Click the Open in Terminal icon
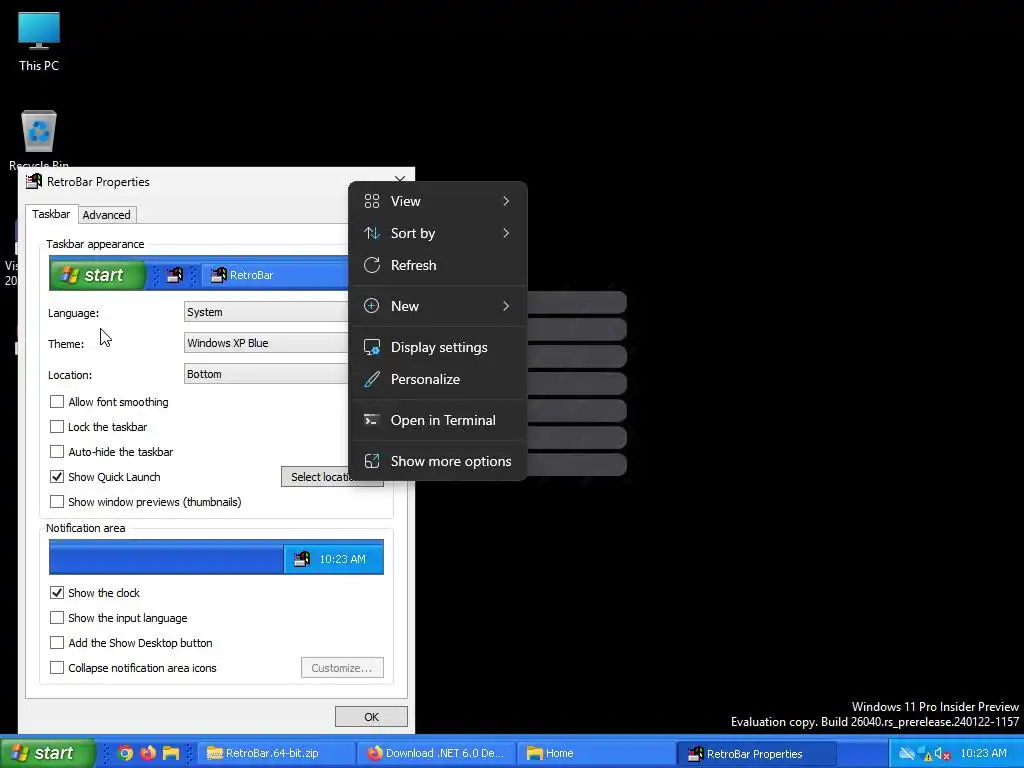Image resolution: width=1024 pixels, height=768 pixels. click(x=372, y=420)
